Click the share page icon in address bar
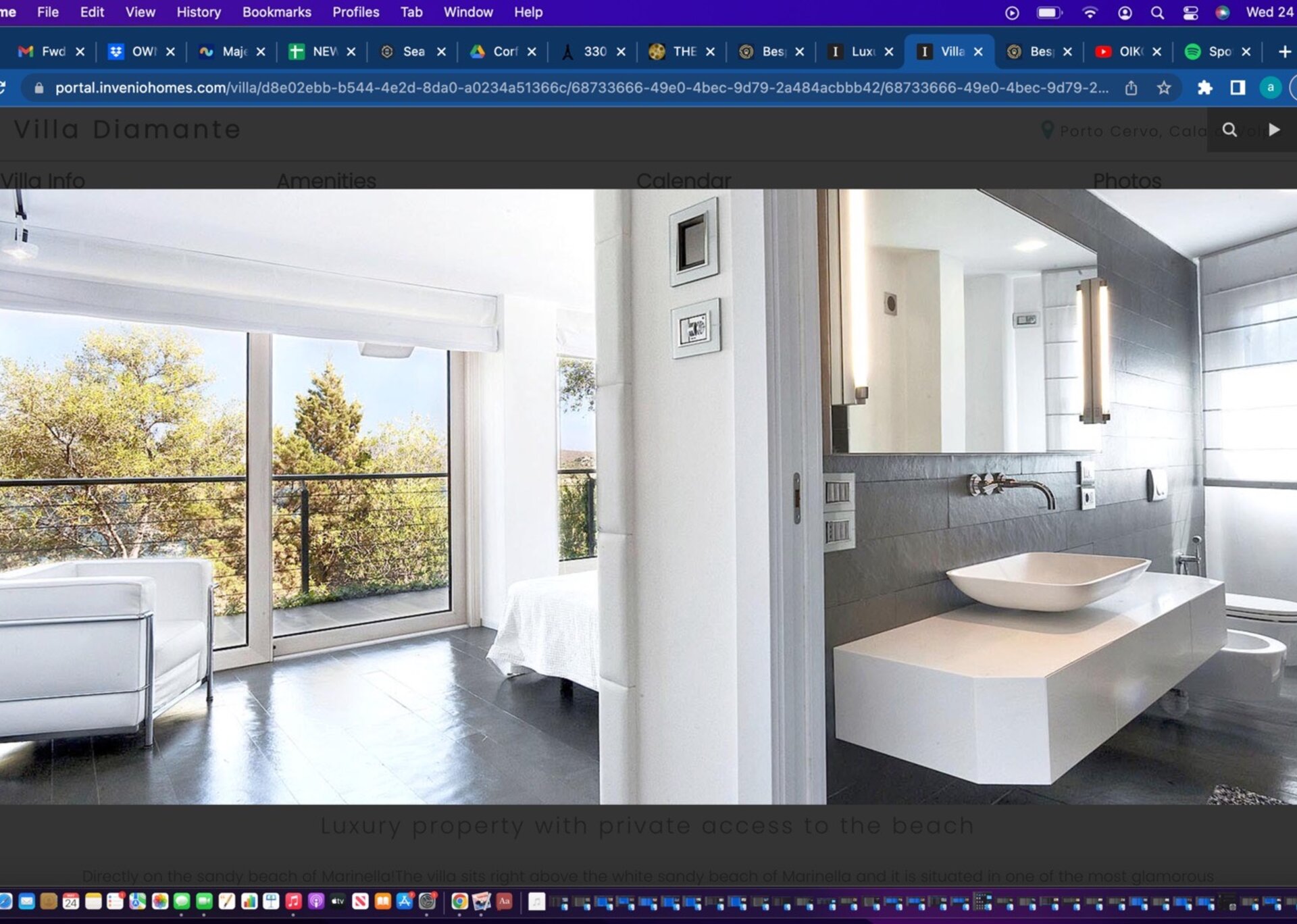The width and height of the screenshot is (1297, 924). pyautogui.click(x=1131, y=88)
